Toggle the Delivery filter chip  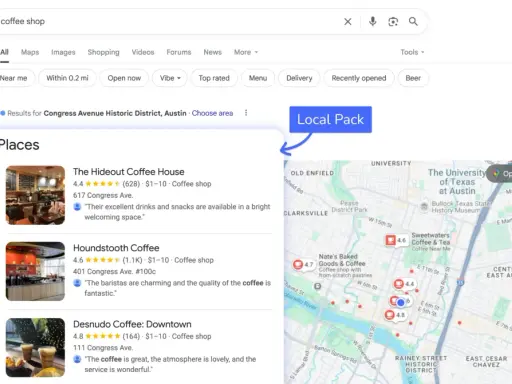(x=299, y=78)
